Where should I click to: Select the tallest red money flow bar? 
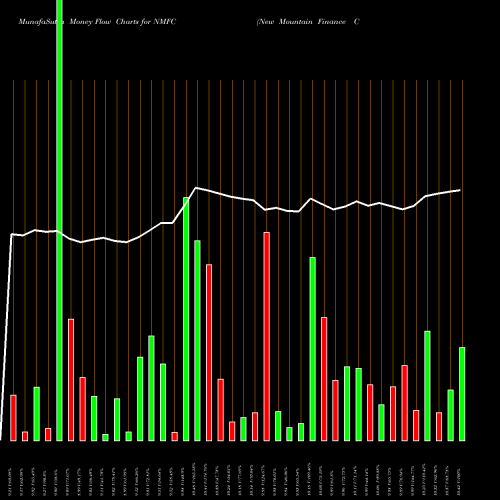click(x=267, y=337)
